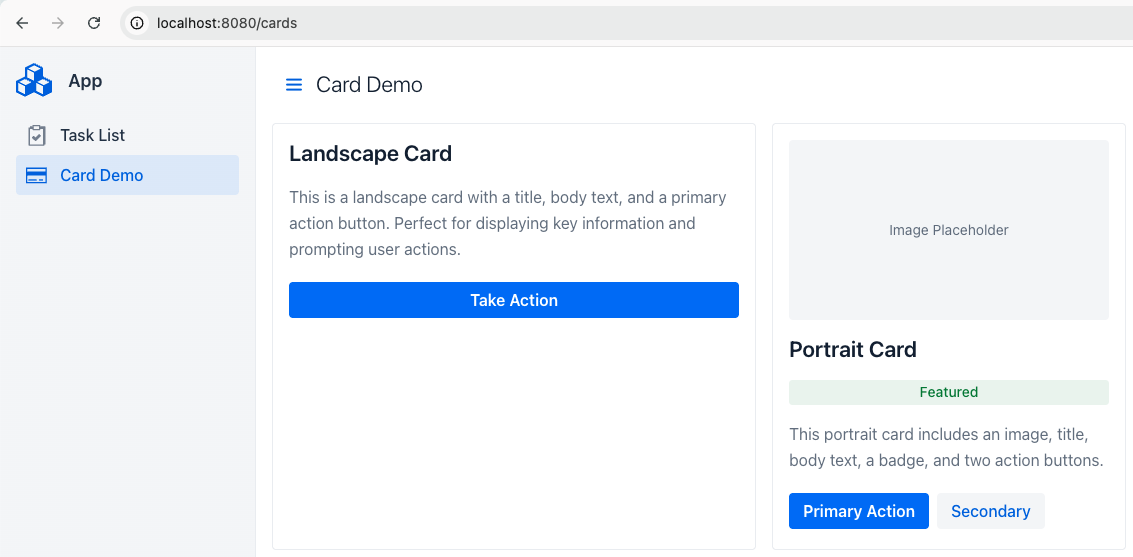Click the Portrait Card heading

click(x=853, y=350)
